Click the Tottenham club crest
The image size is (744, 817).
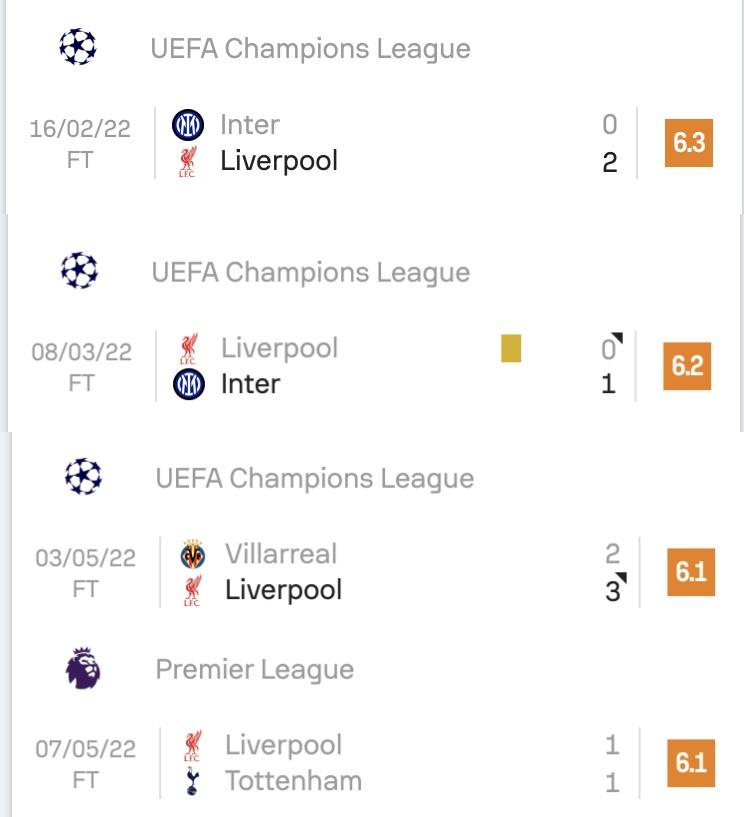[192, 780]
